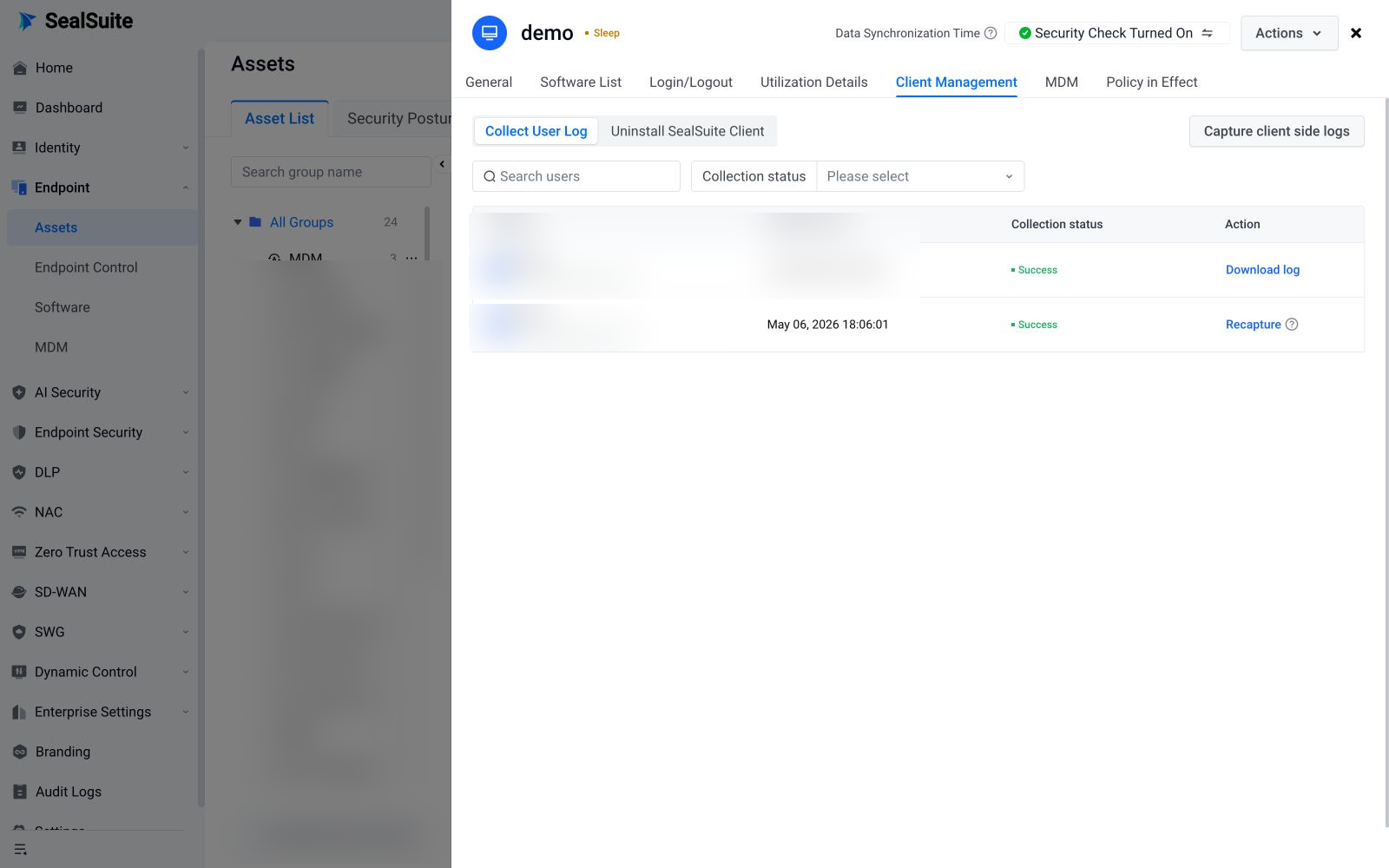The width and height of the screenshot is (1389, 868).
Task: Click the Branding sidebar icon
Action: [19, 752]
